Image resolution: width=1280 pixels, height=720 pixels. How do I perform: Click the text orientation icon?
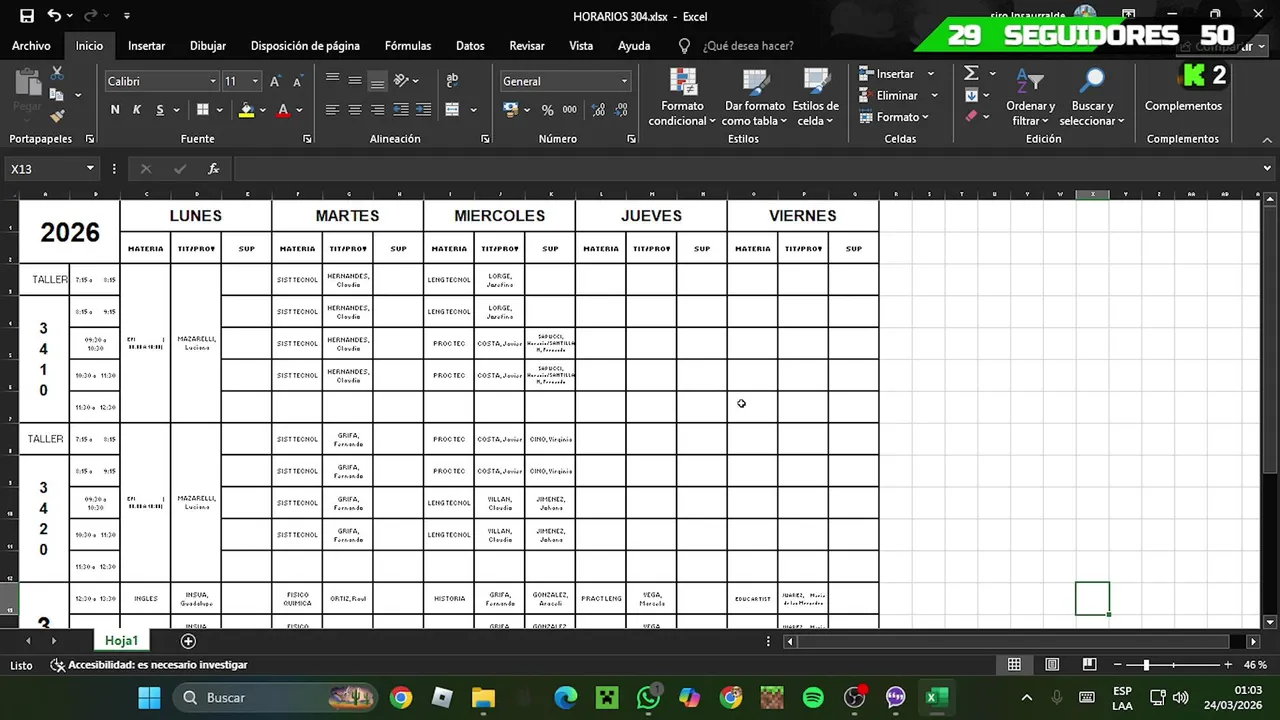coord(401,81)
